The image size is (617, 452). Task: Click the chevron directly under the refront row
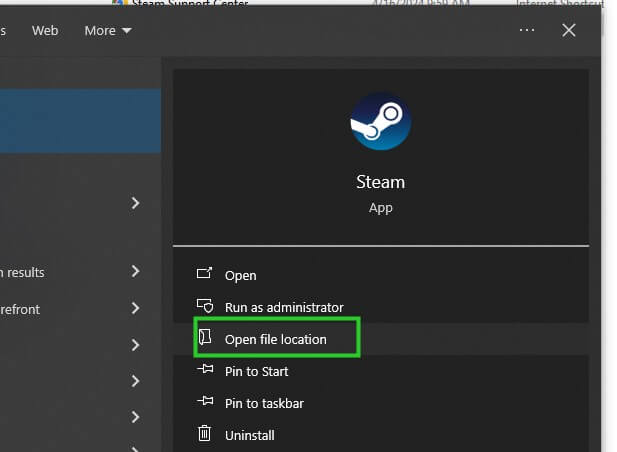coord(135,345)
